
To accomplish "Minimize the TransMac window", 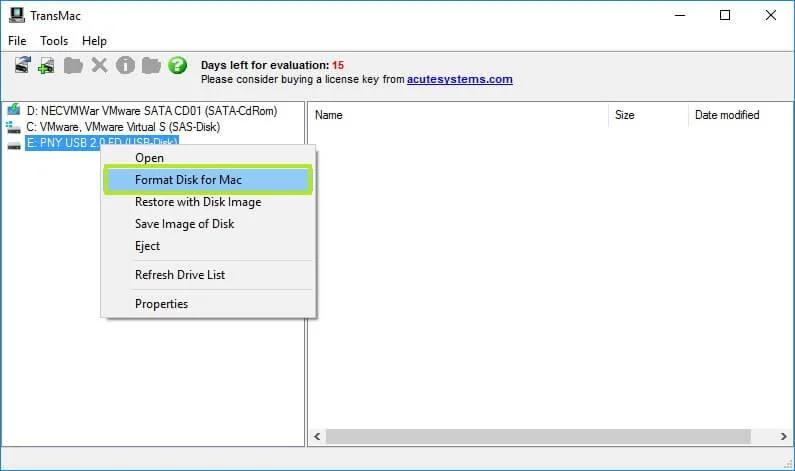I will (680, 15).
